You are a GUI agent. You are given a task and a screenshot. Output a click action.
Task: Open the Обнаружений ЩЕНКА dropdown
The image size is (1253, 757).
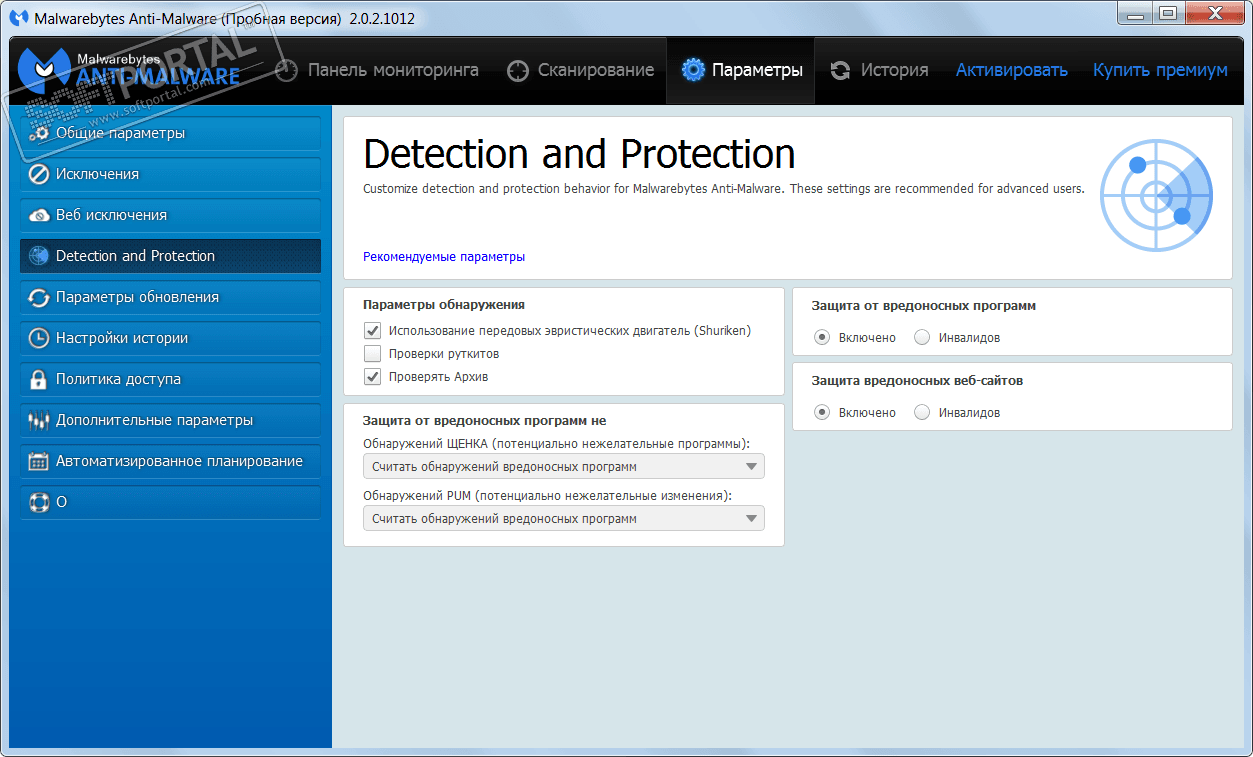click(563, 466)
